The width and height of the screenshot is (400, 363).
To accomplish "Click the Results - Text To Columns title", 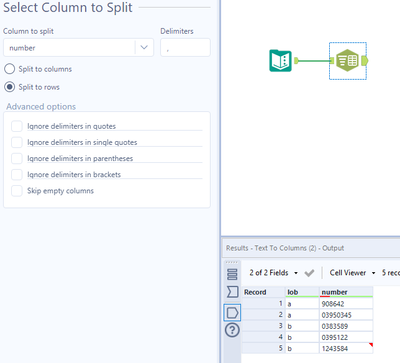I will 285,248.
